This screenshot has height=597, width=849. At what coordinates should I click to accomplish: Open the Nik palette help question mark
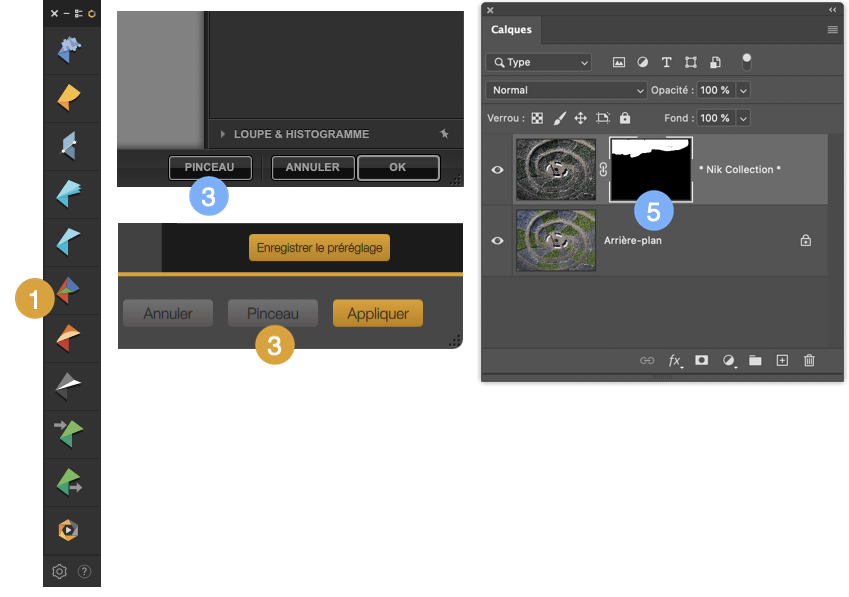84,571
